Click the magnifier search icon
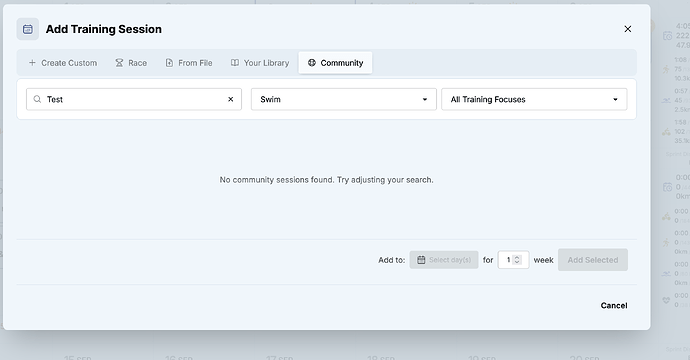This screenshot has height=360, width=690. click(x=37, y=99)
